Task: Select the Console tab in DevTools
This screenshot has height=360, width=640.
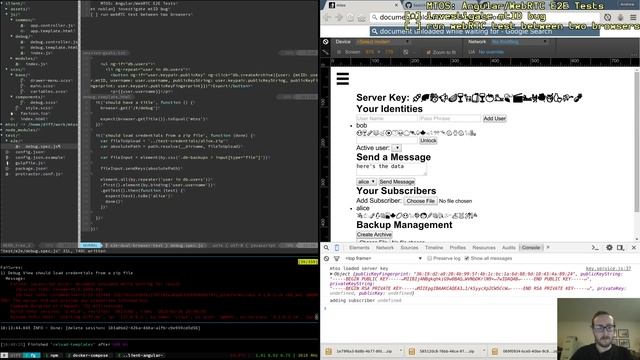Action: pyautogui.click(x=531, y=248)
